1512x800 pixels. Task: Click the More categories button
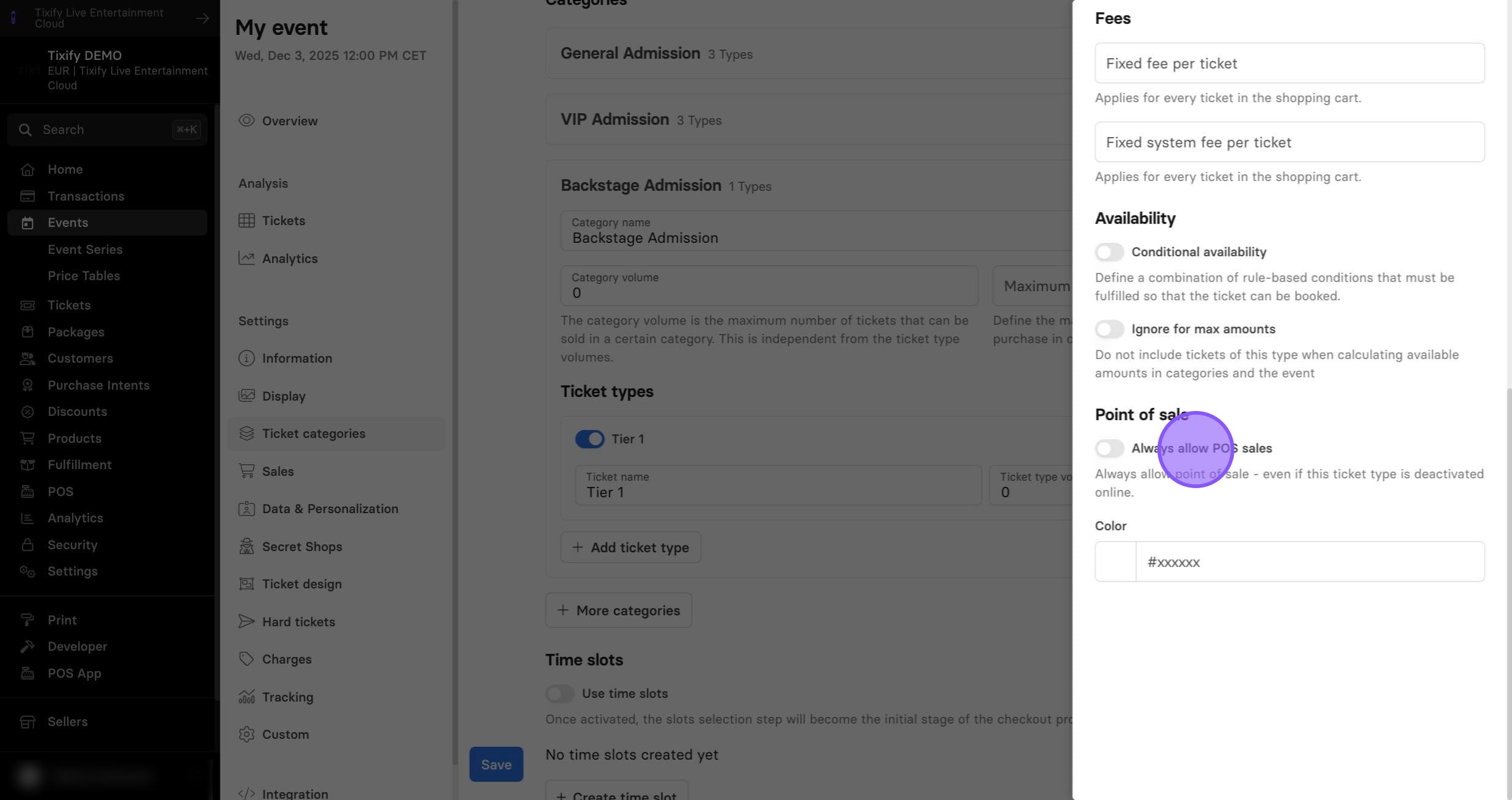click(618, 610)
